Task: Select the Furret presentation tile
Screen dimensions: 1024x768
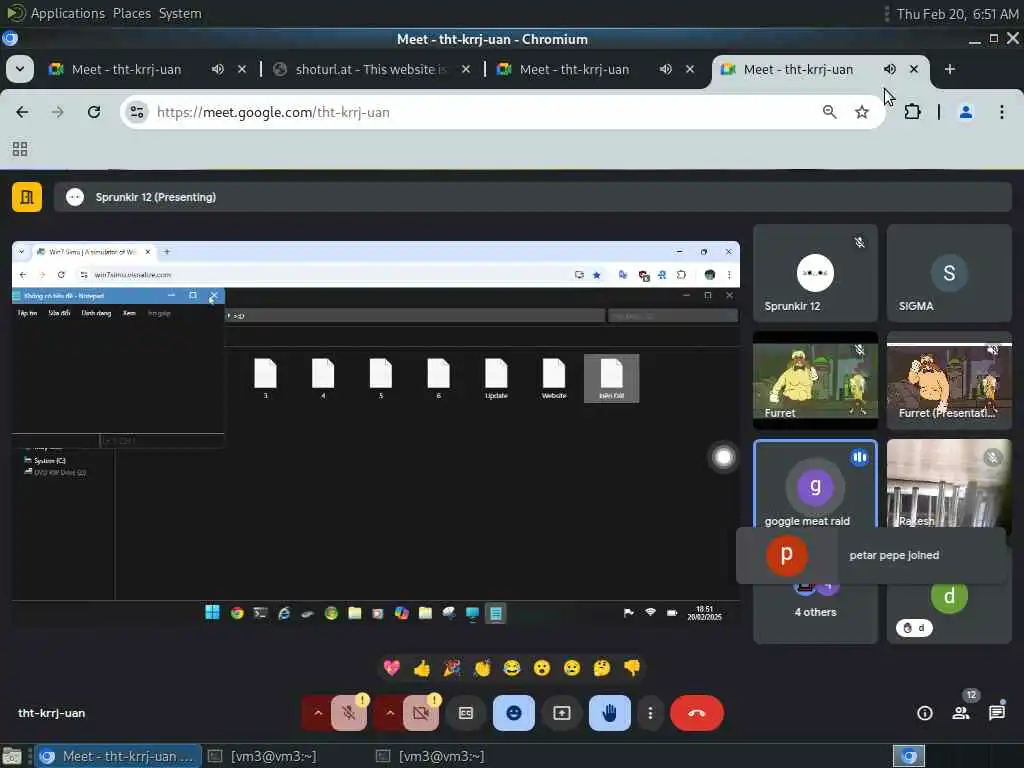Action: 949,380
